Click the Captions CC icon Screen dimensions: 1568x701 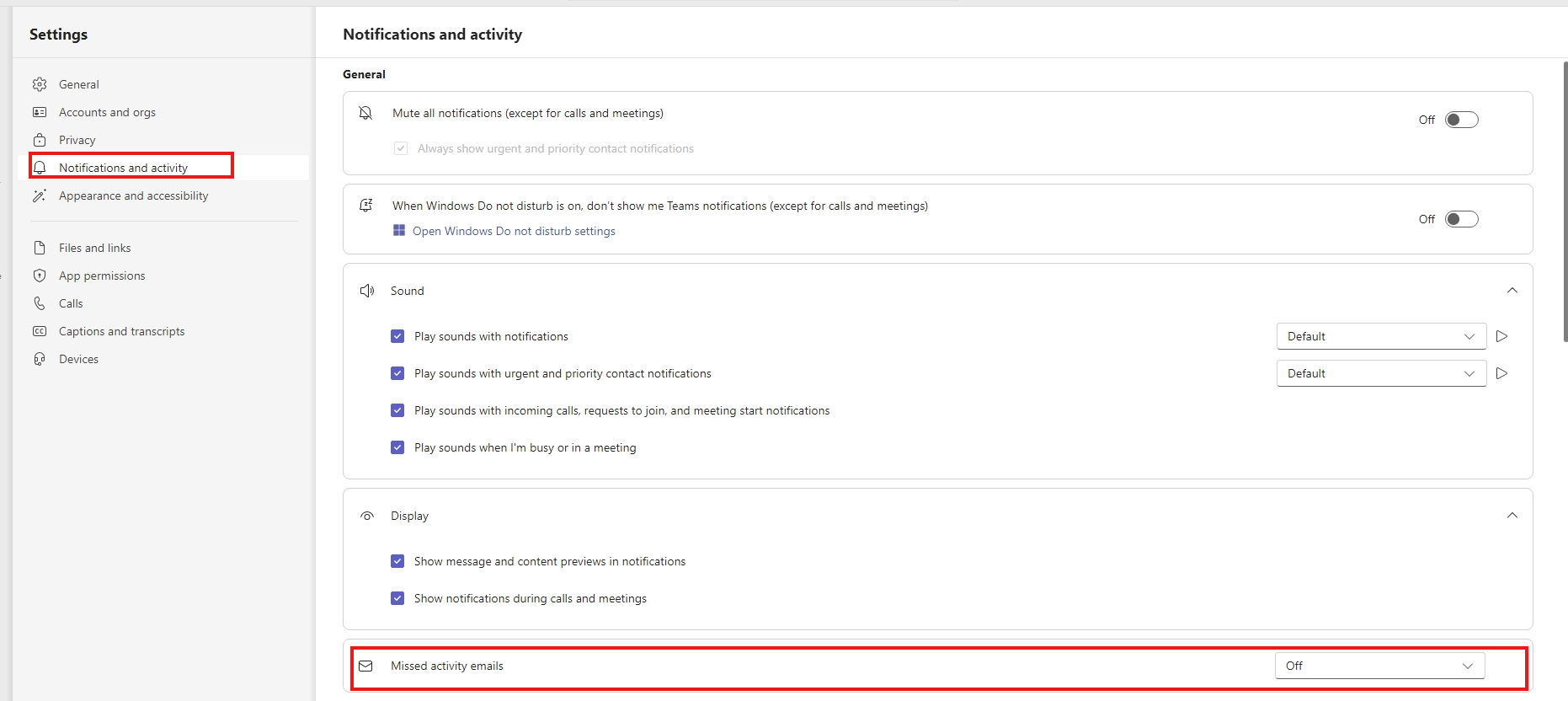coord(40,331)
